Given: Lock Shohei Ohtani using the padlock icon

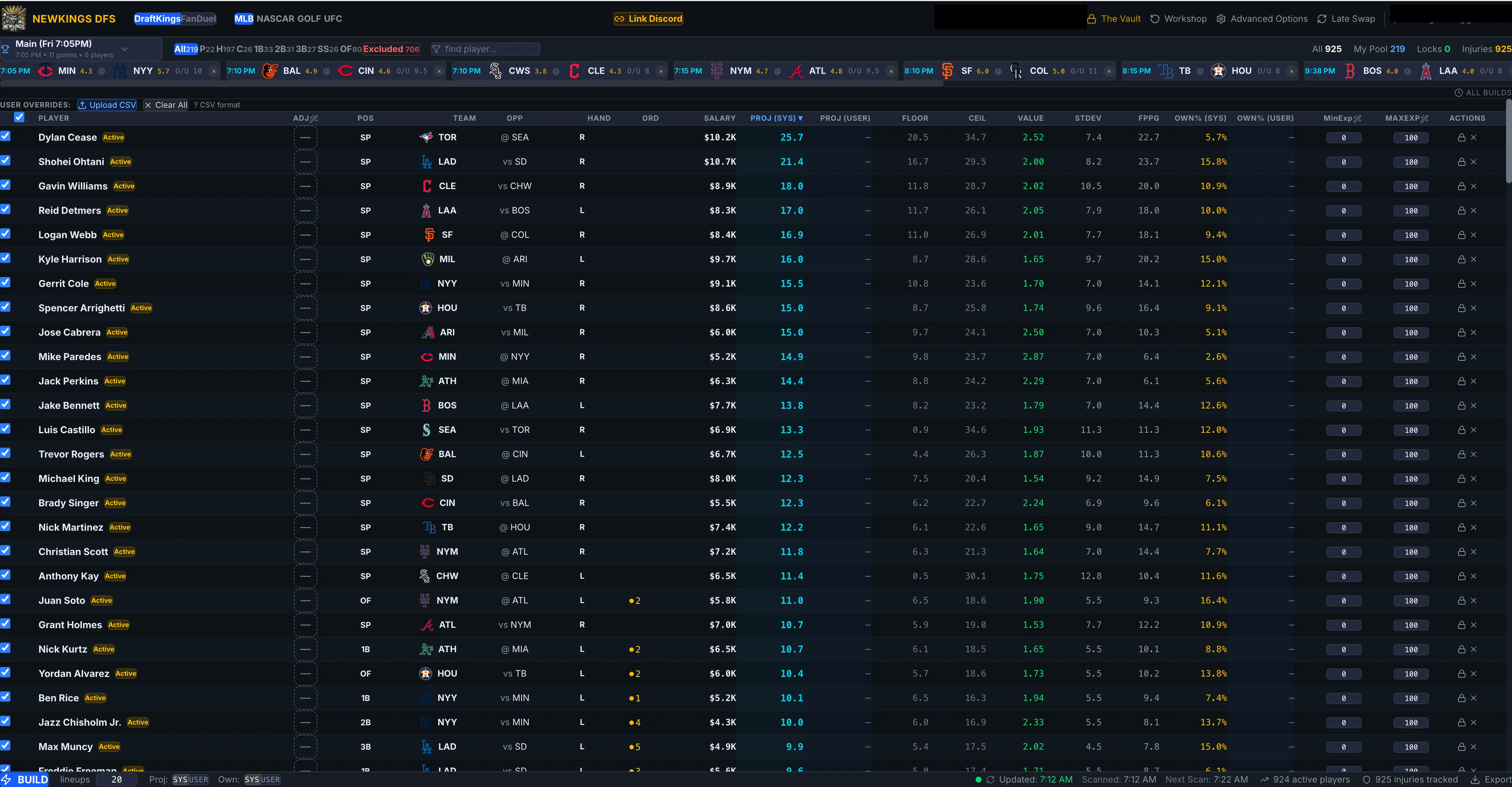Looking at the screenshot, I should click(x=1461, y=162).
